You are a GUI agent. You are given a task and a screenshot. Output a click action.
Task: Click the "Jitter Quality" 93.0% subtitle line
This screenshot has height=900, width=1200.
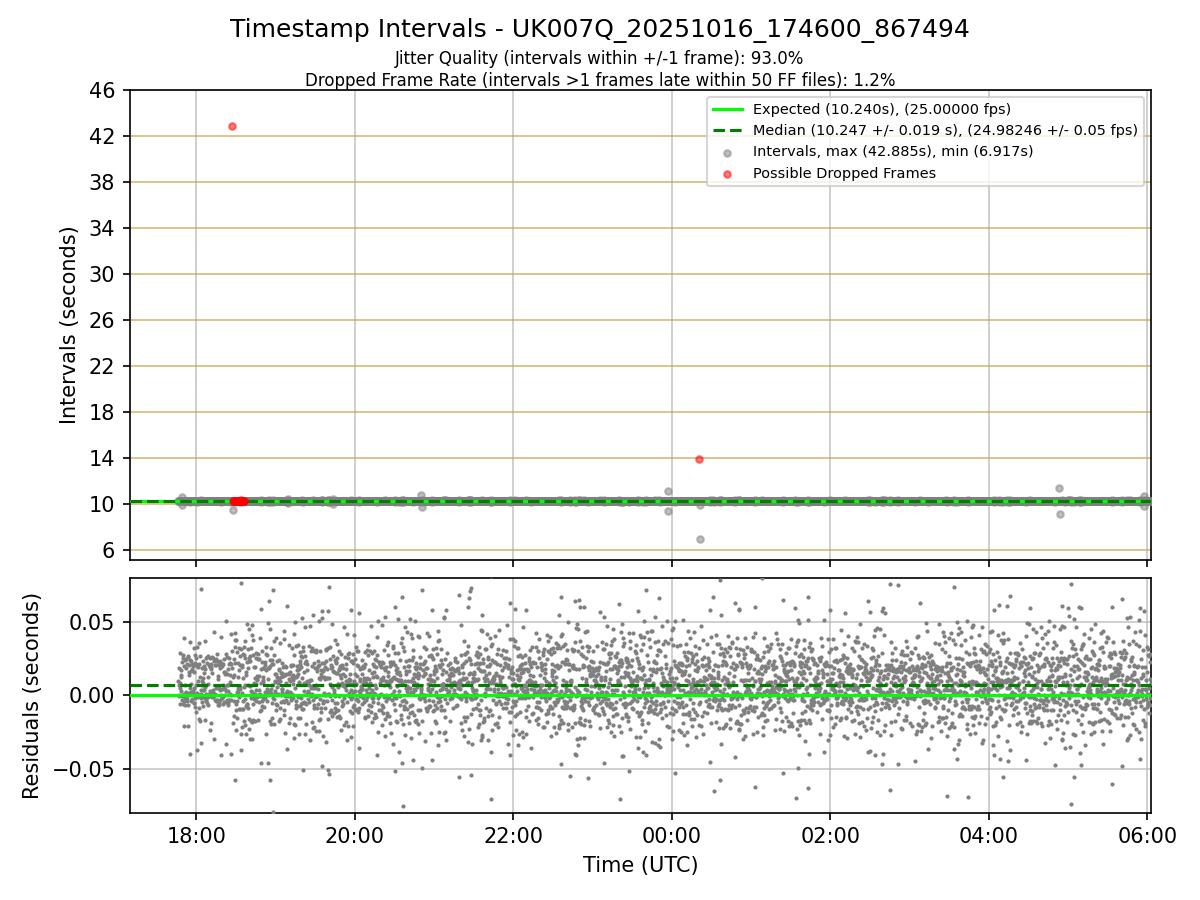(599, 59)
